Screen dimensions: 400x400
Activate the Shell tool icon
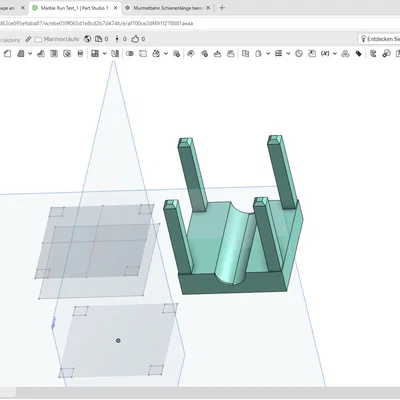point(67,54)
